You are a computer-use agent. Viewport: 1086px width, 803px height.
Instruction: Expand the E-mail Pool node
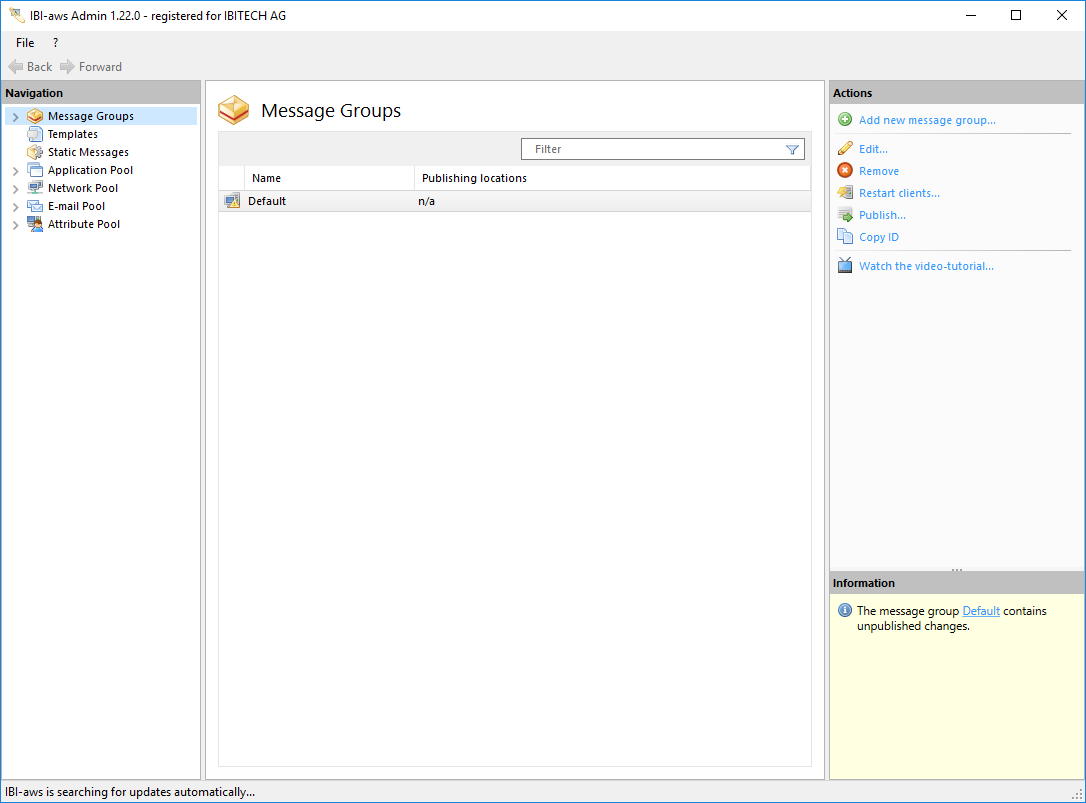click(15, 207)
